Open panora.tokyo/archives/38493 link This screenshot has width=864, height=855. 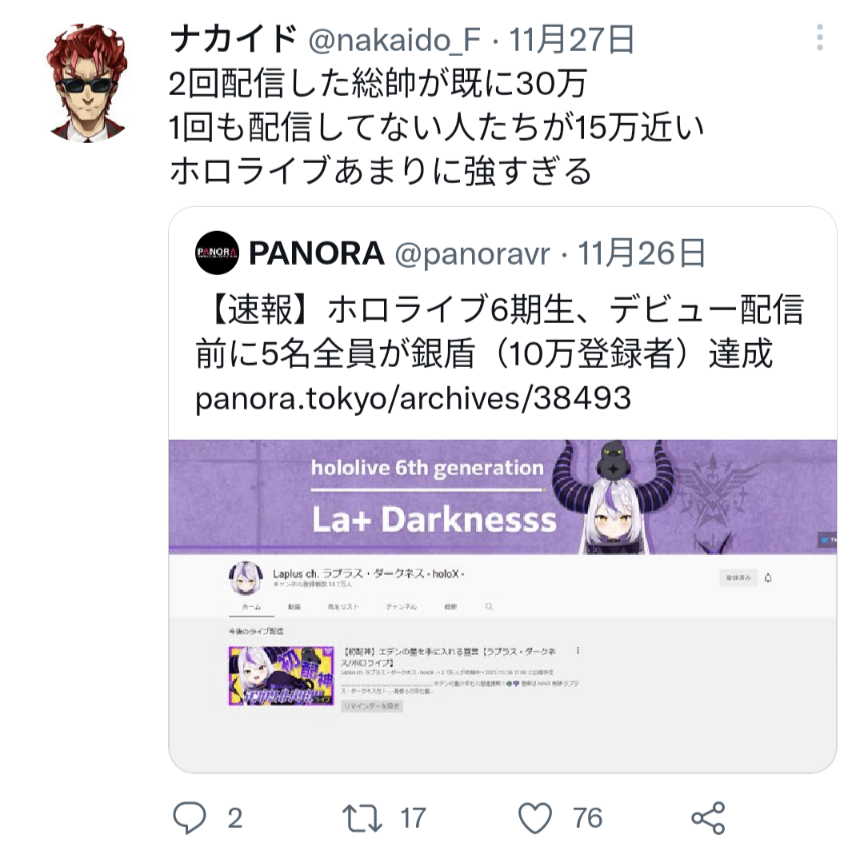point(413,398)
